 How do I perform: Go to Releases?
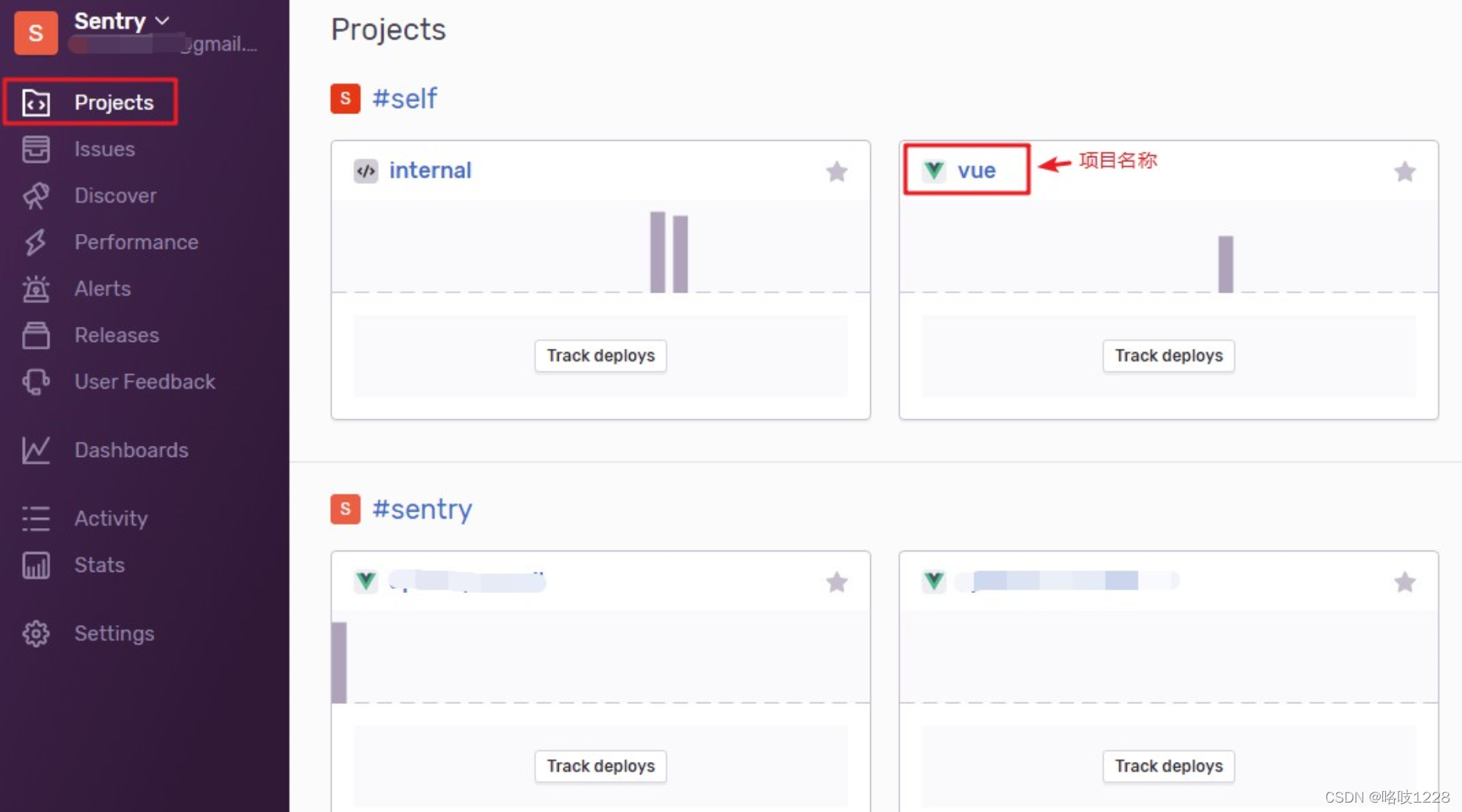coord(117,335)
